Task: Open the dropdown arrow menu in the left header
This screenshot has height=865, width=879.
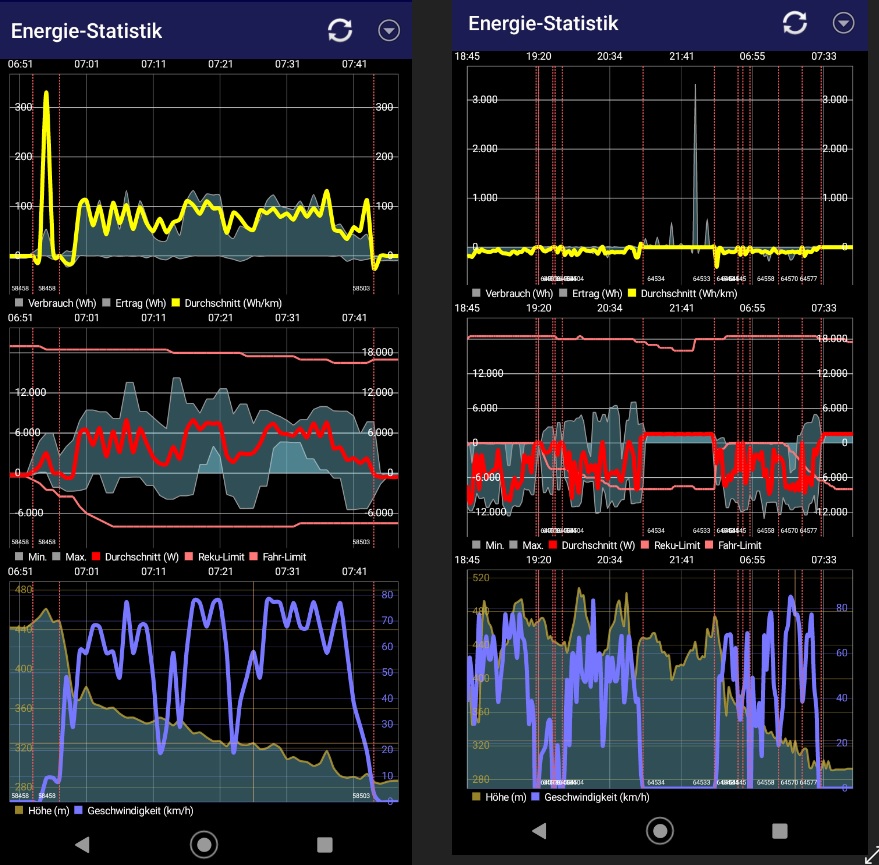Action: [389, 30]
